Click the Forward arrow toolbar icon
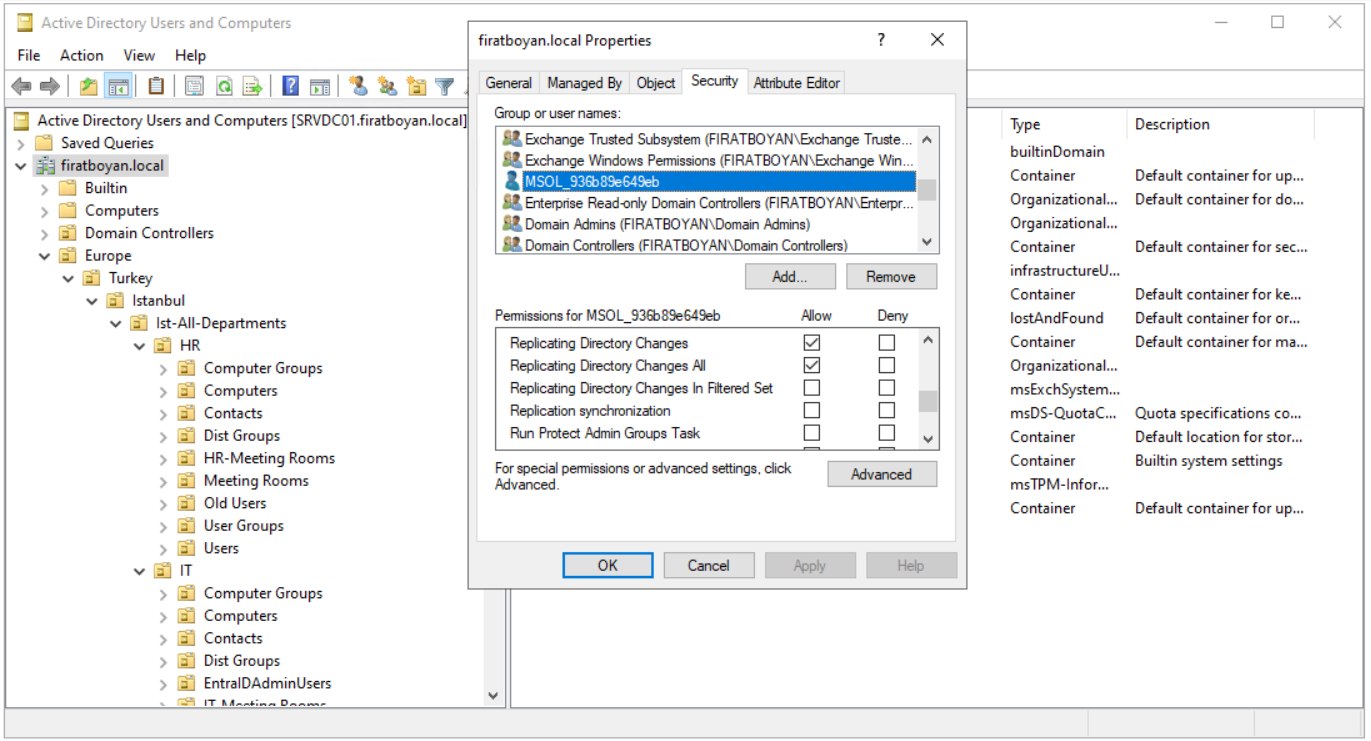The height and width of the screenshot is (741, 1371). point(49,87)
